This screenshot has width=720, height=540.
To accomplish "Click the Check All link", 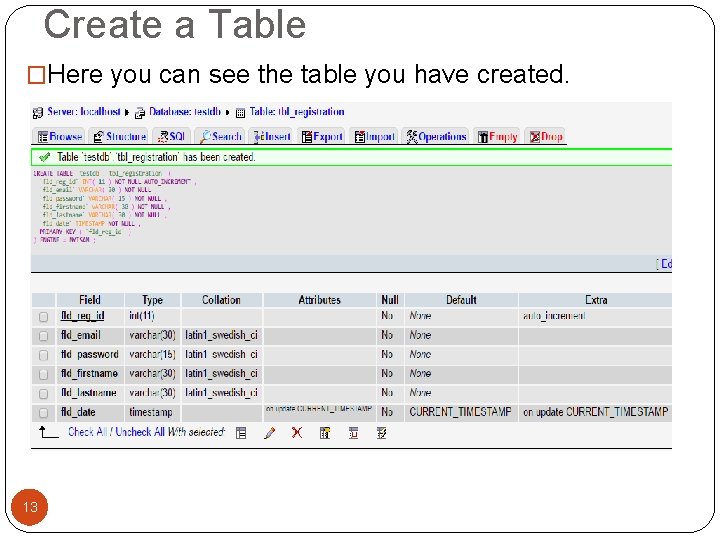I will pos(87,432).
